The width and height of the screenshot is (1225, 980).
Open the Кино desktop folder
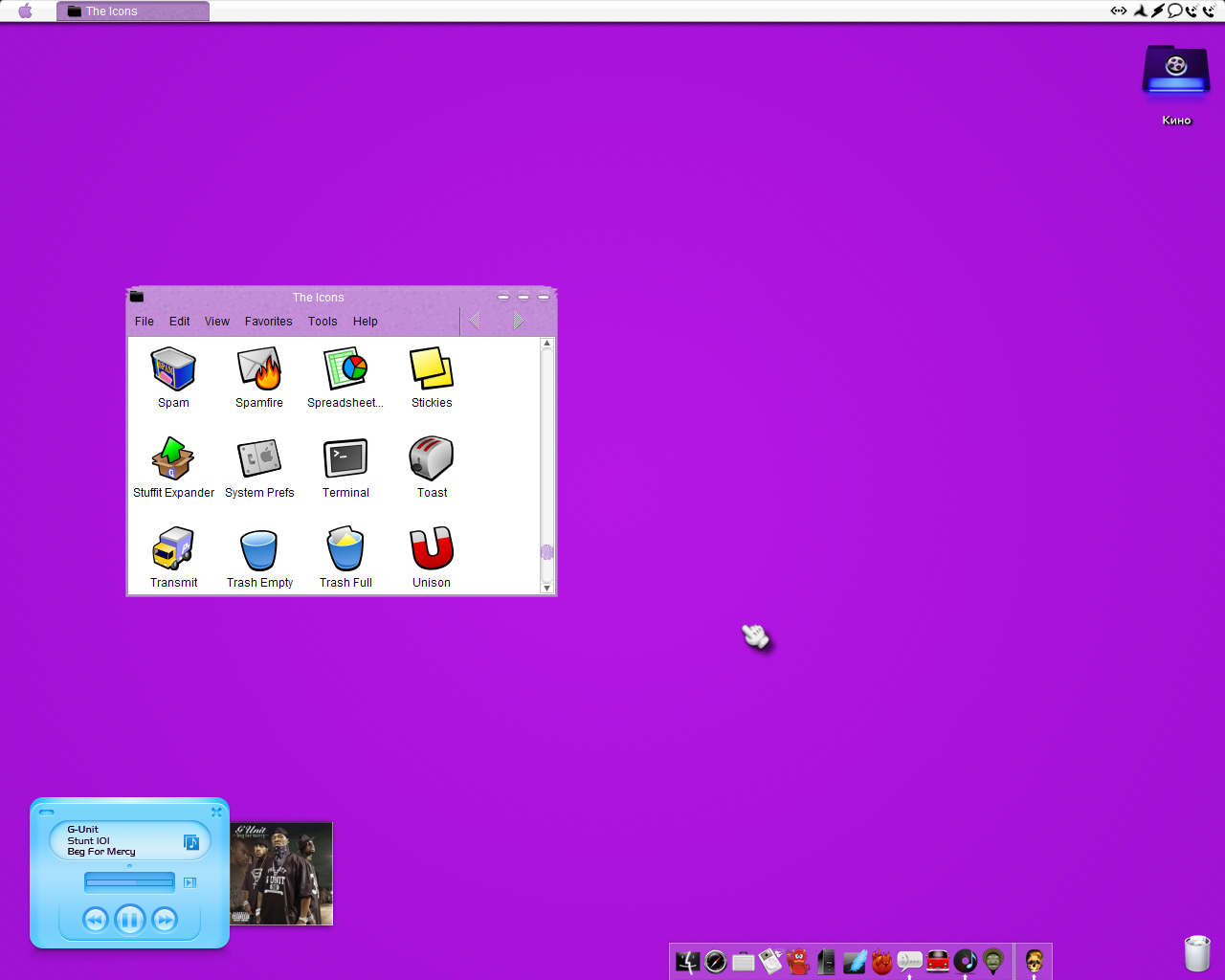pos(1176,70)
